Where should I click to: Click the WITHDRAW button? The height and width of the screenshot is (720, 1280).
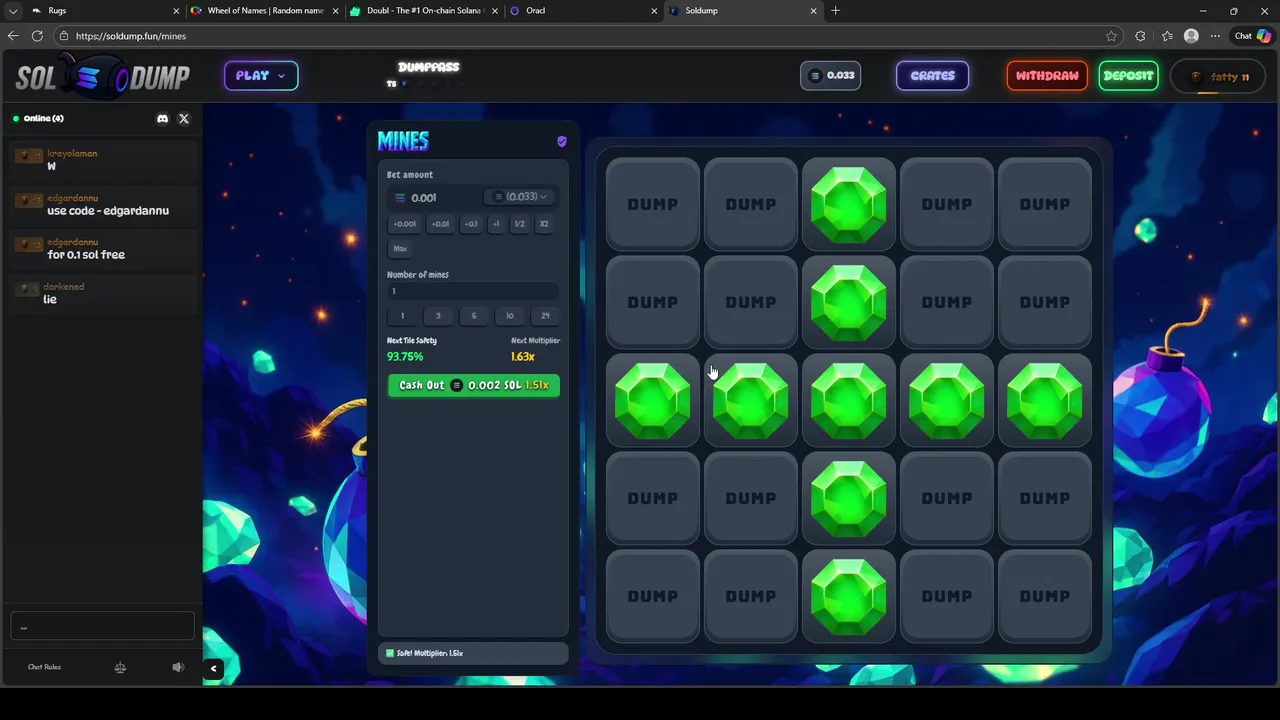click(1047, 76)
